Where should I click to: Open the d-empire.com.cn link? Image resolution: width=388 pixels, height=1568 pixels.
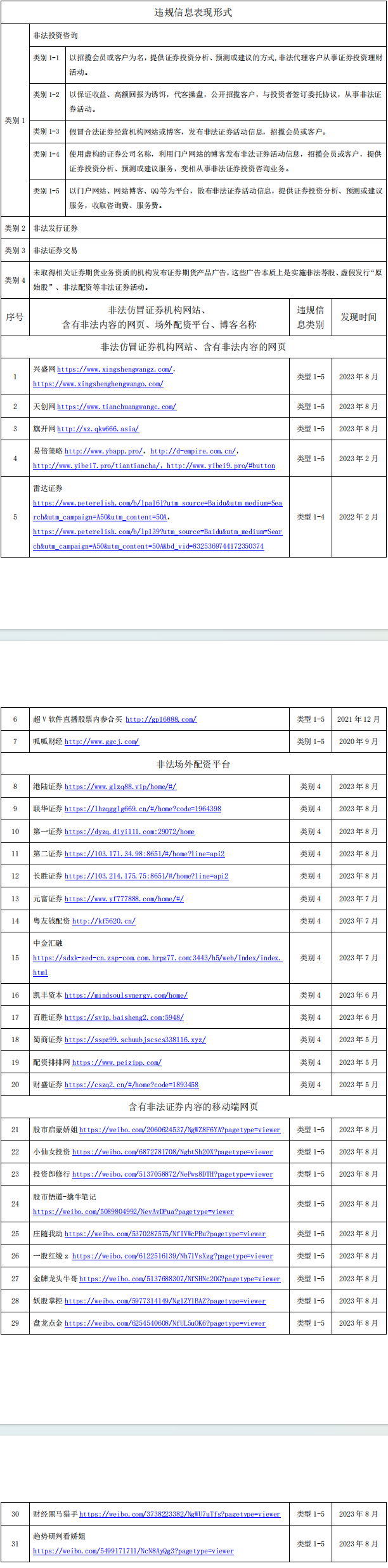[193, 451]
